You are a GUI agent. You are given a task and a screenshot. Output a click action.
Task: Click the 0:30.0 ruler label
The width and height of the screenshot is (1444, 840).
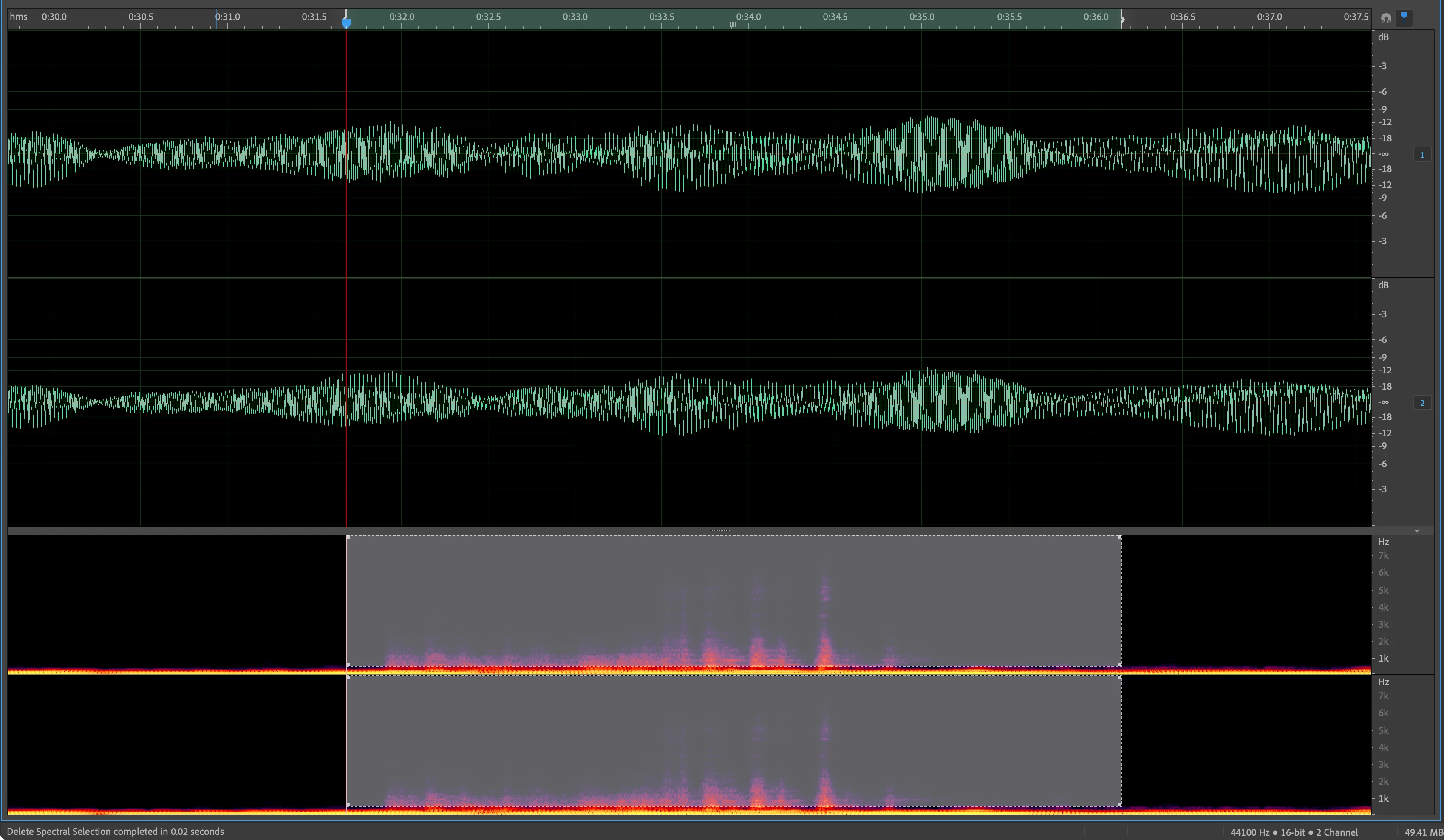(54, 17)
